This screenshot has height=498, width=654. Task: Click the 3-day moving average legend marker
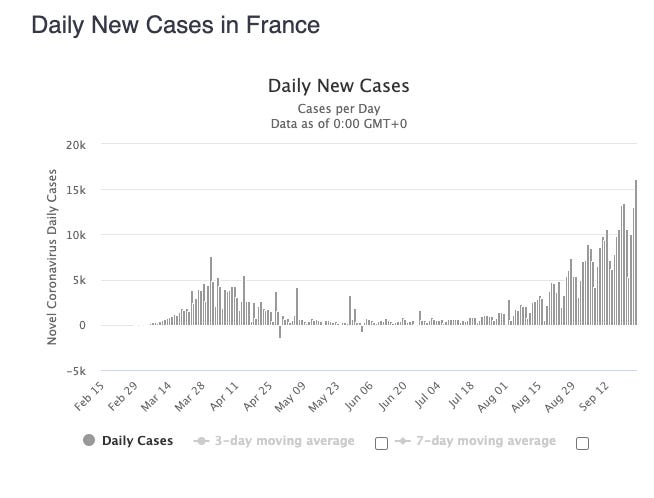pyautogui.click(x=200, y=441)
